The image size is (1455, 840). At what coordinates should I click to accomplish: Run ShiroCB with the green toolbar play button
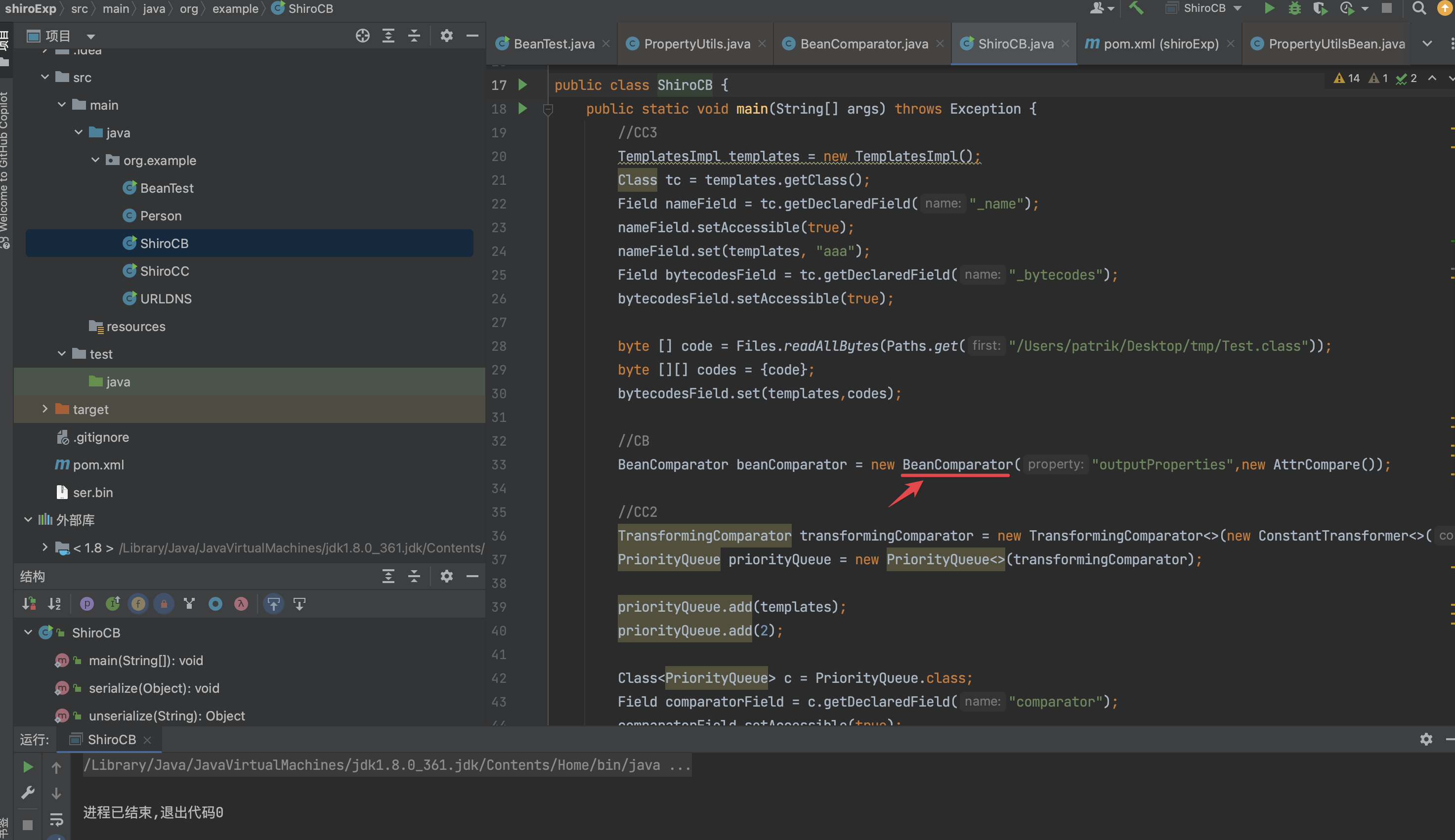pyautogui.click(x=1269, y=8)
